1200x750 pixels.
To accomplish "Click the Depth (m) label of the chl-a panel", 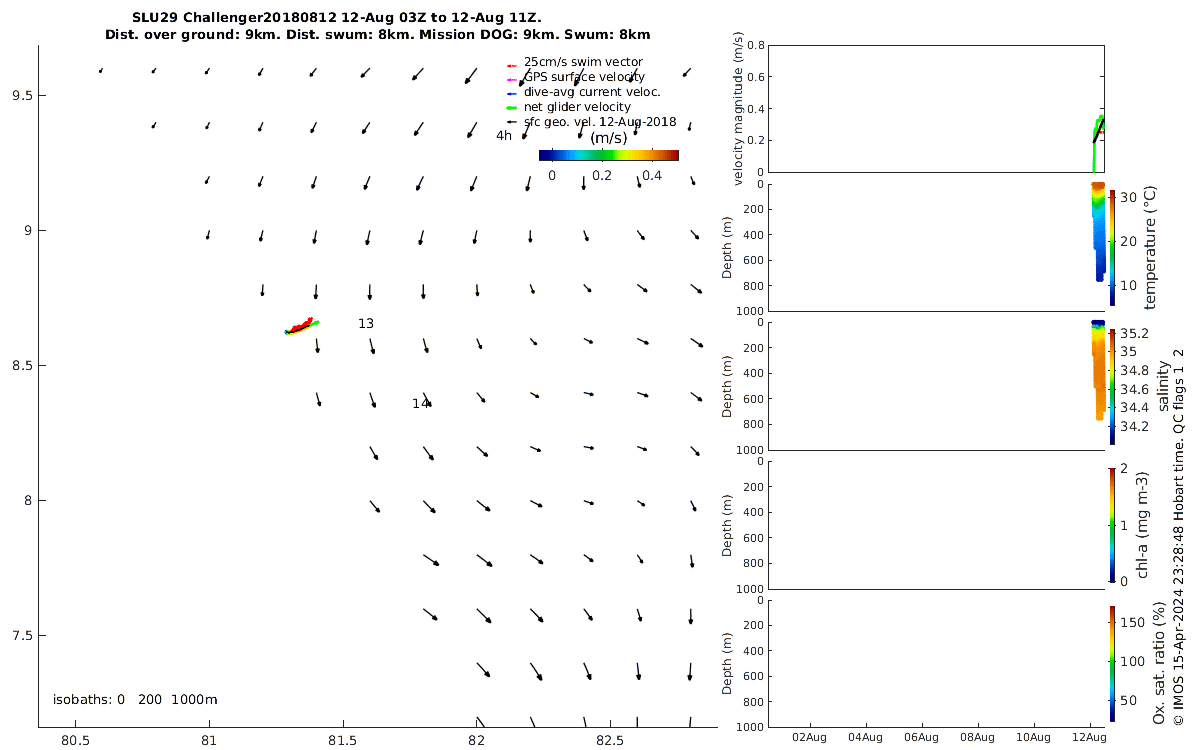I will point(729,525).
